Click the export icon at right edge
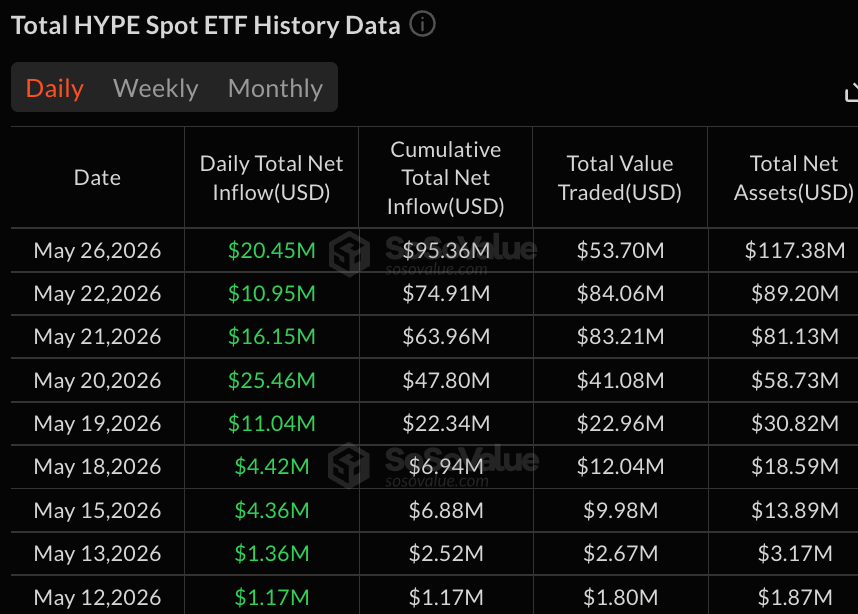 (851, 92)
